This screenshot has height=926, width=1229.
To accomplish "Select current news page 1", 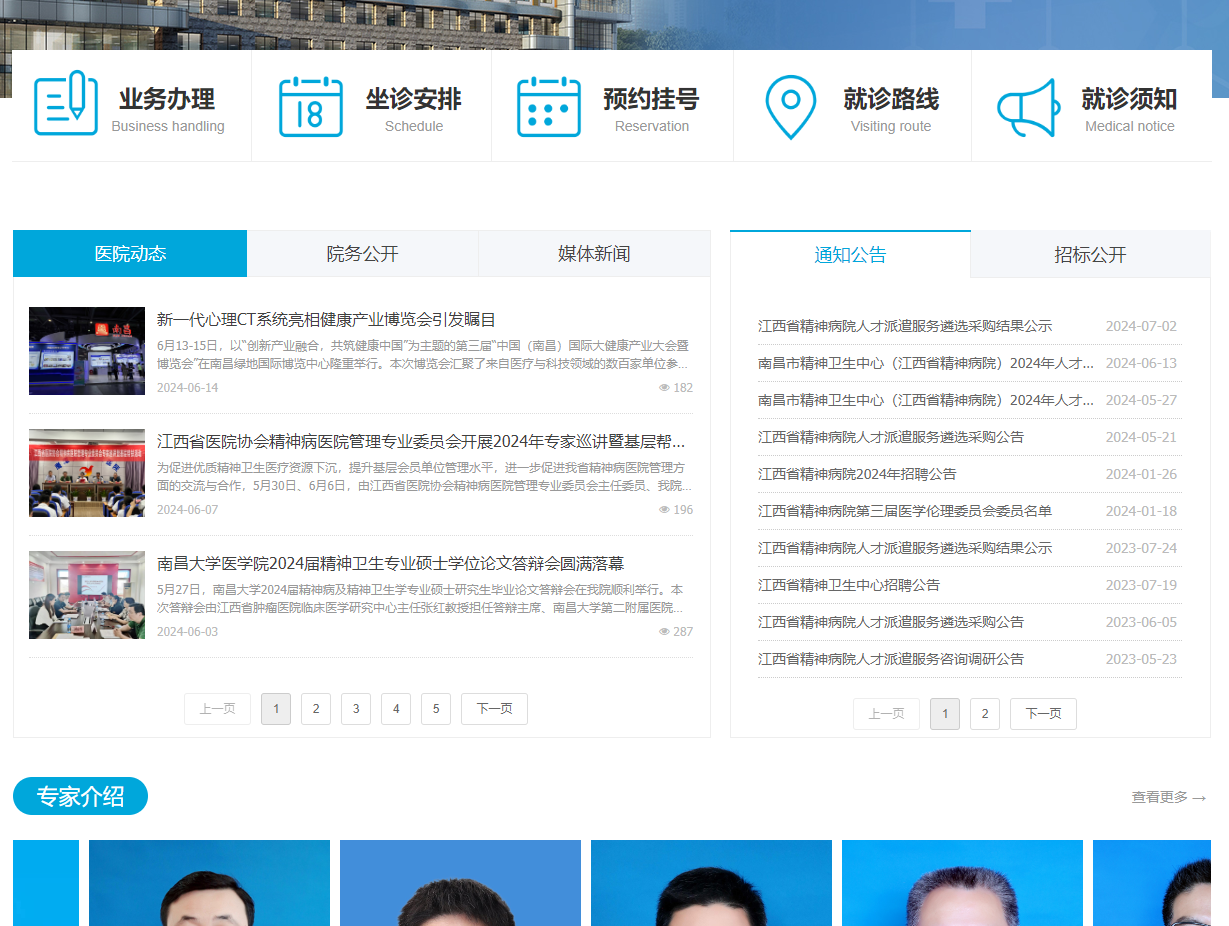I will [x=276, y=709].
